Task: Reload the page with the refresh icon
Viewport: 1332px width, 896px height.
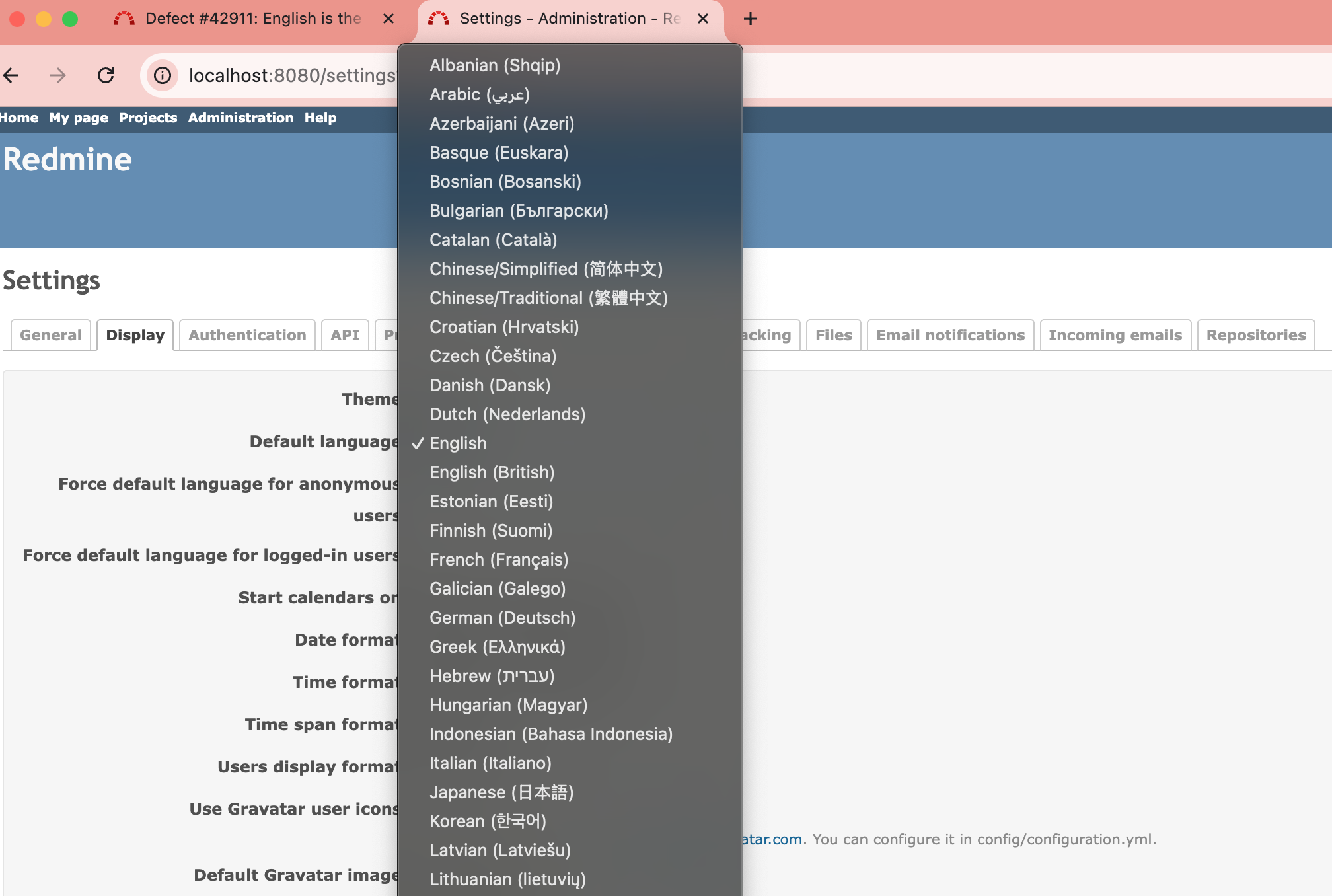Action: point(106,75)
